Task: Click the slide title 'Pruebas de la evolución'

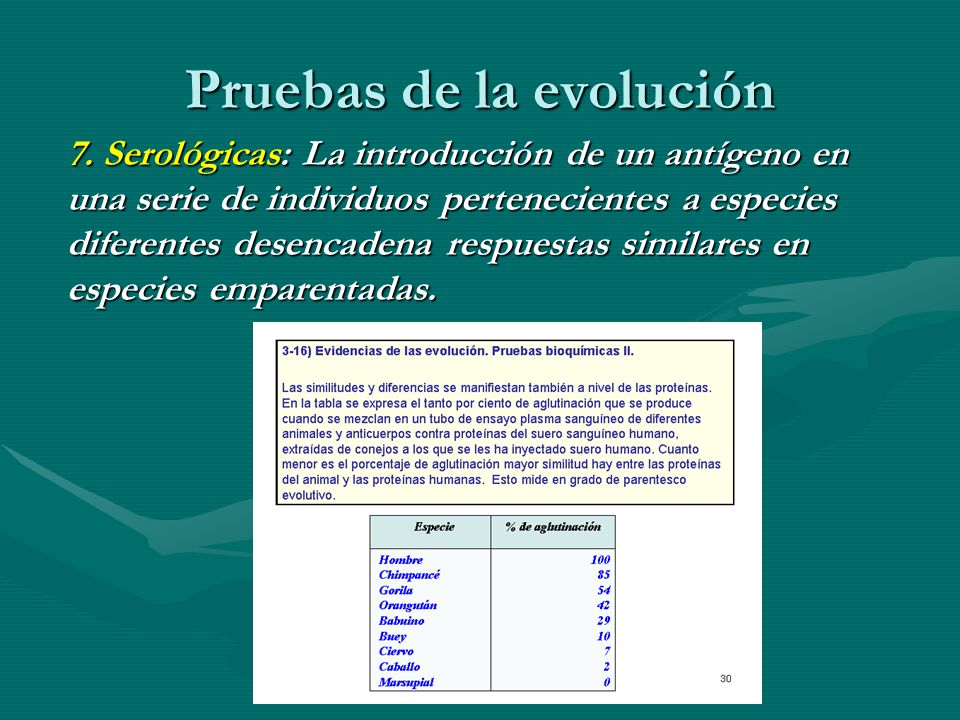Action: point(481,90)
